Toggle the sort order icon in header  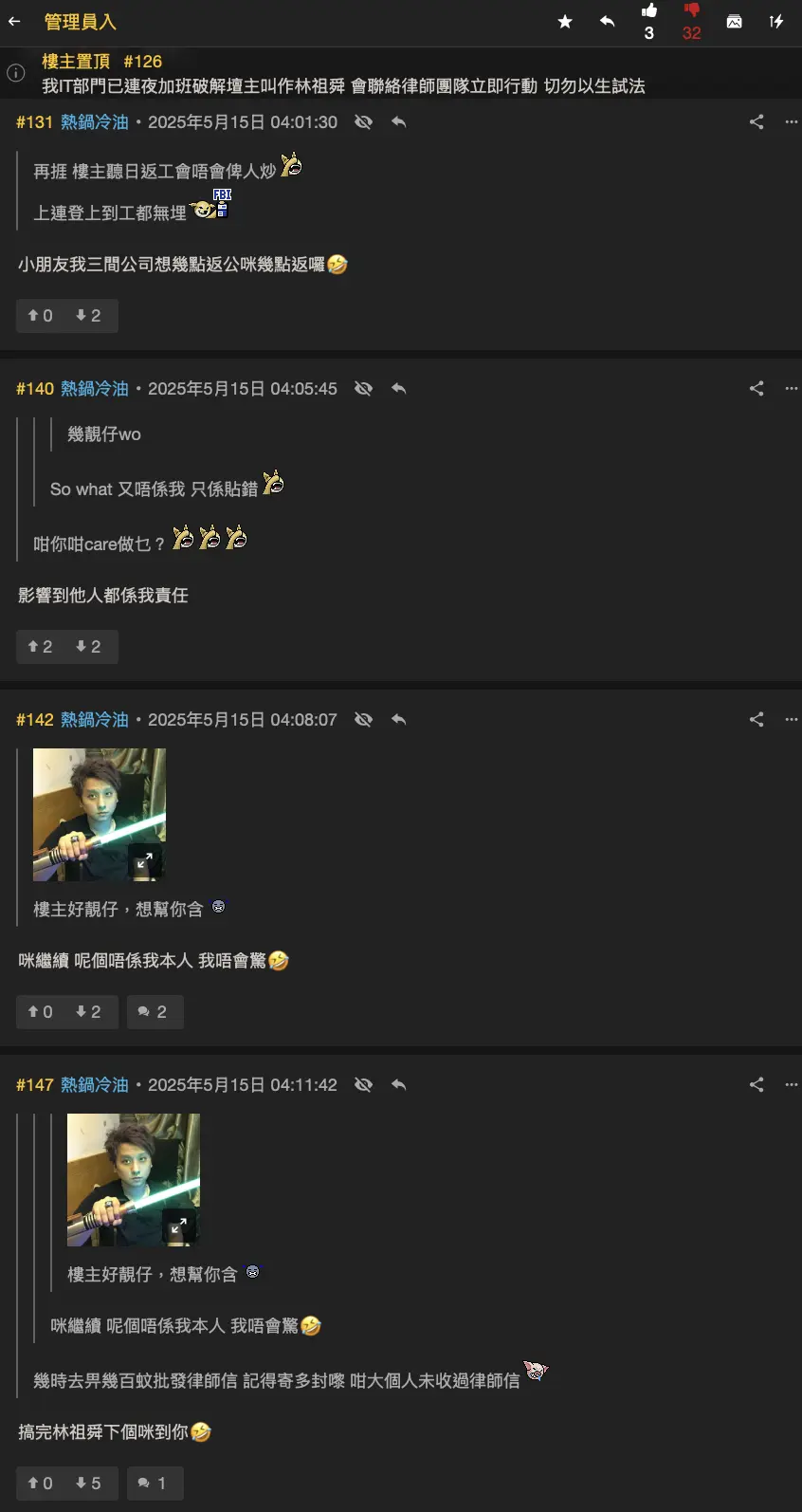pyautogui.click(x=776, y=22)
